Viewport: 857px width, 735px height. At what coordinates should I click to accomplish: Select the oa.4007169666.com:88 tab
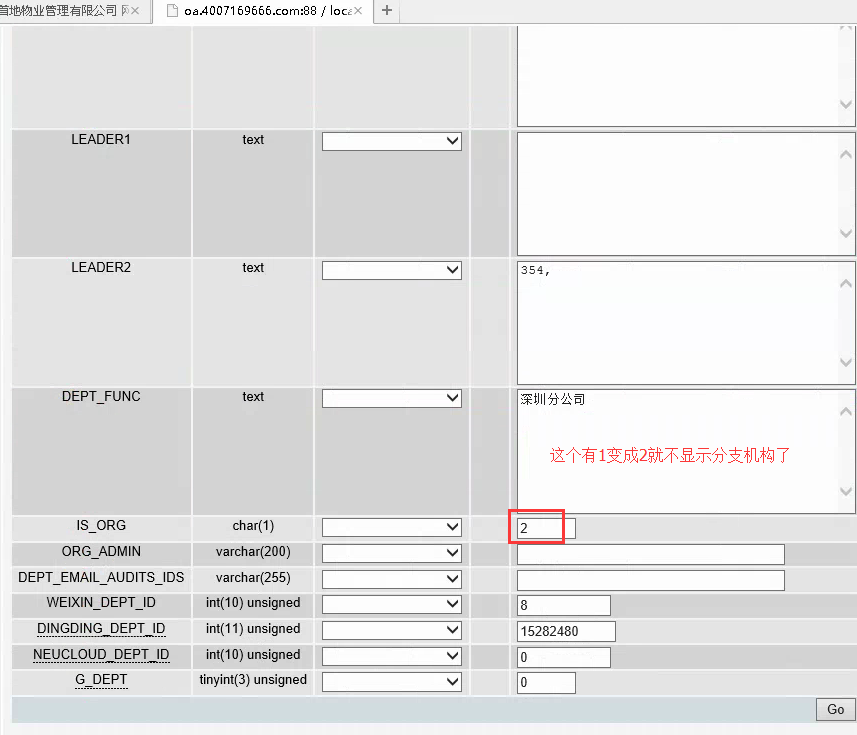coord(263,10)
